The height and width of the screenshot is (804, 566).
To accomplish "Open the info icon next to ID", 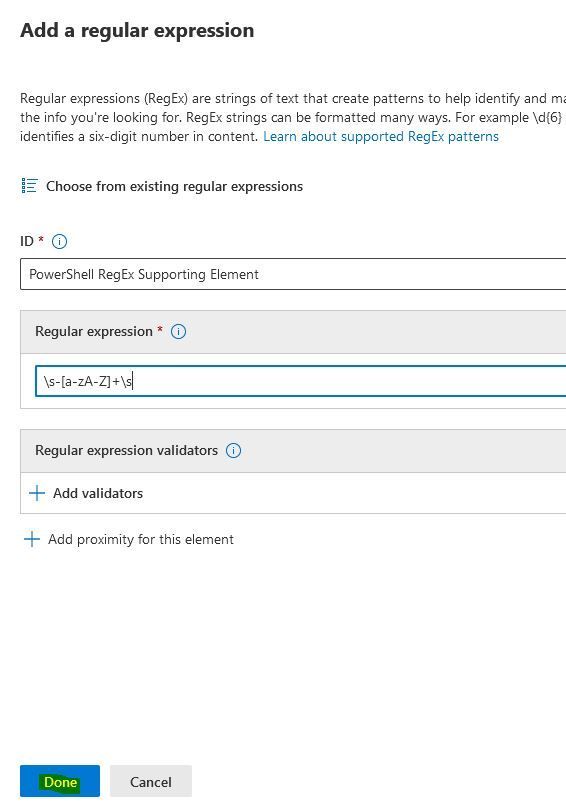I will 59,241.
